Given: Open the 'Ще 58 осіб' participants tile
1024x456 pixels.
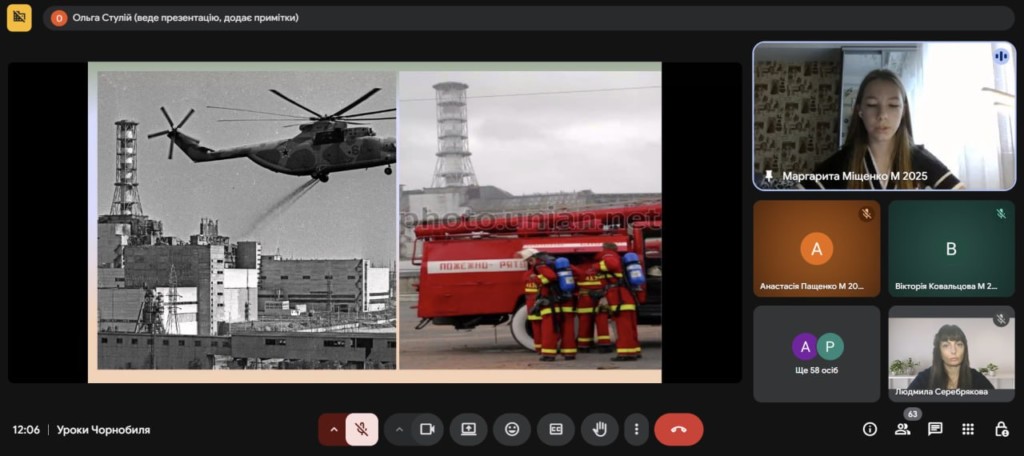Looking at the screenshot, I should pyautogui.click(x=817, y=354).
